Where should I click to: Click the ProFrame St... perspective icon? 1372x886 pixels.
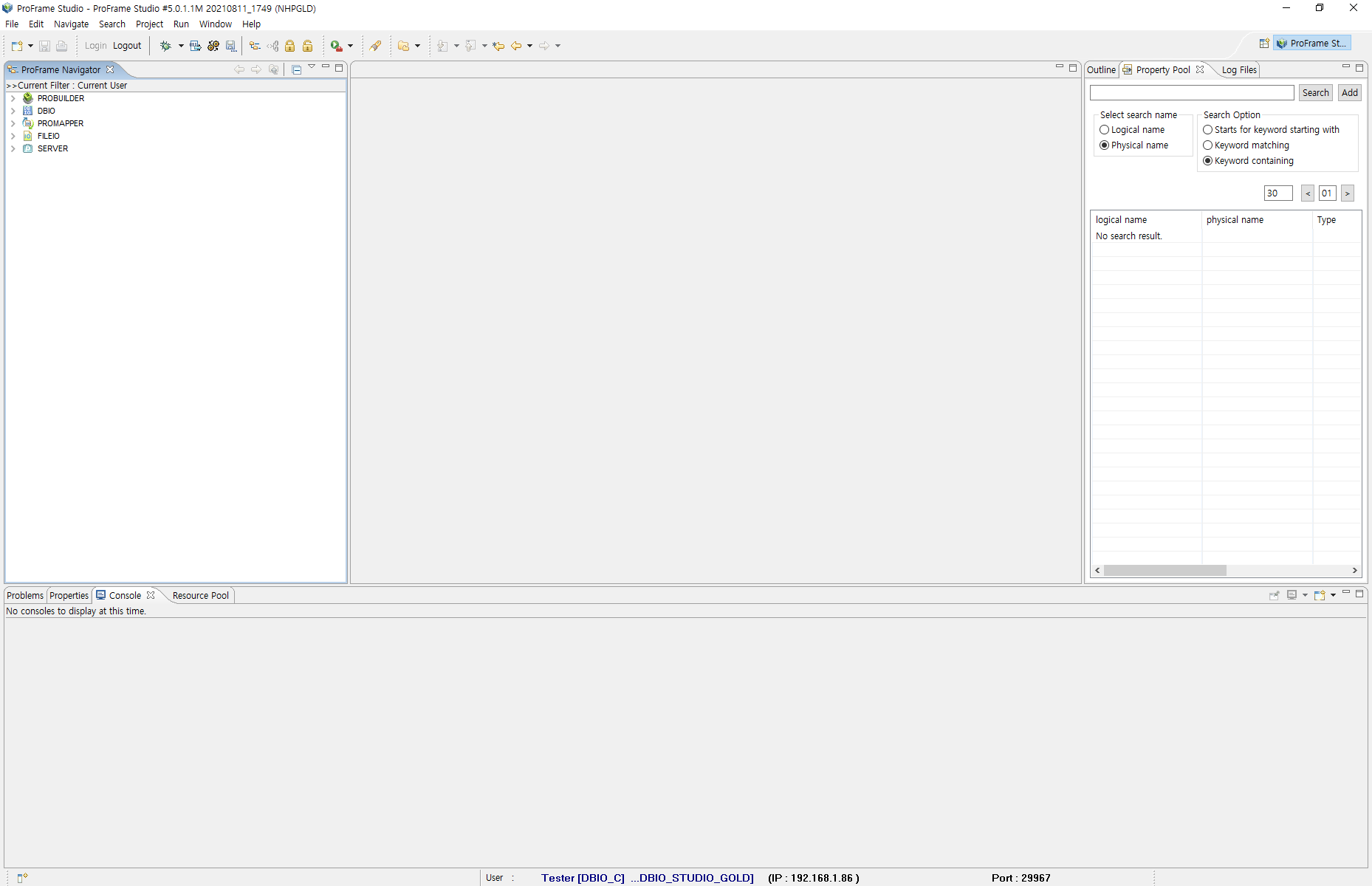[x=1312, y=42]
